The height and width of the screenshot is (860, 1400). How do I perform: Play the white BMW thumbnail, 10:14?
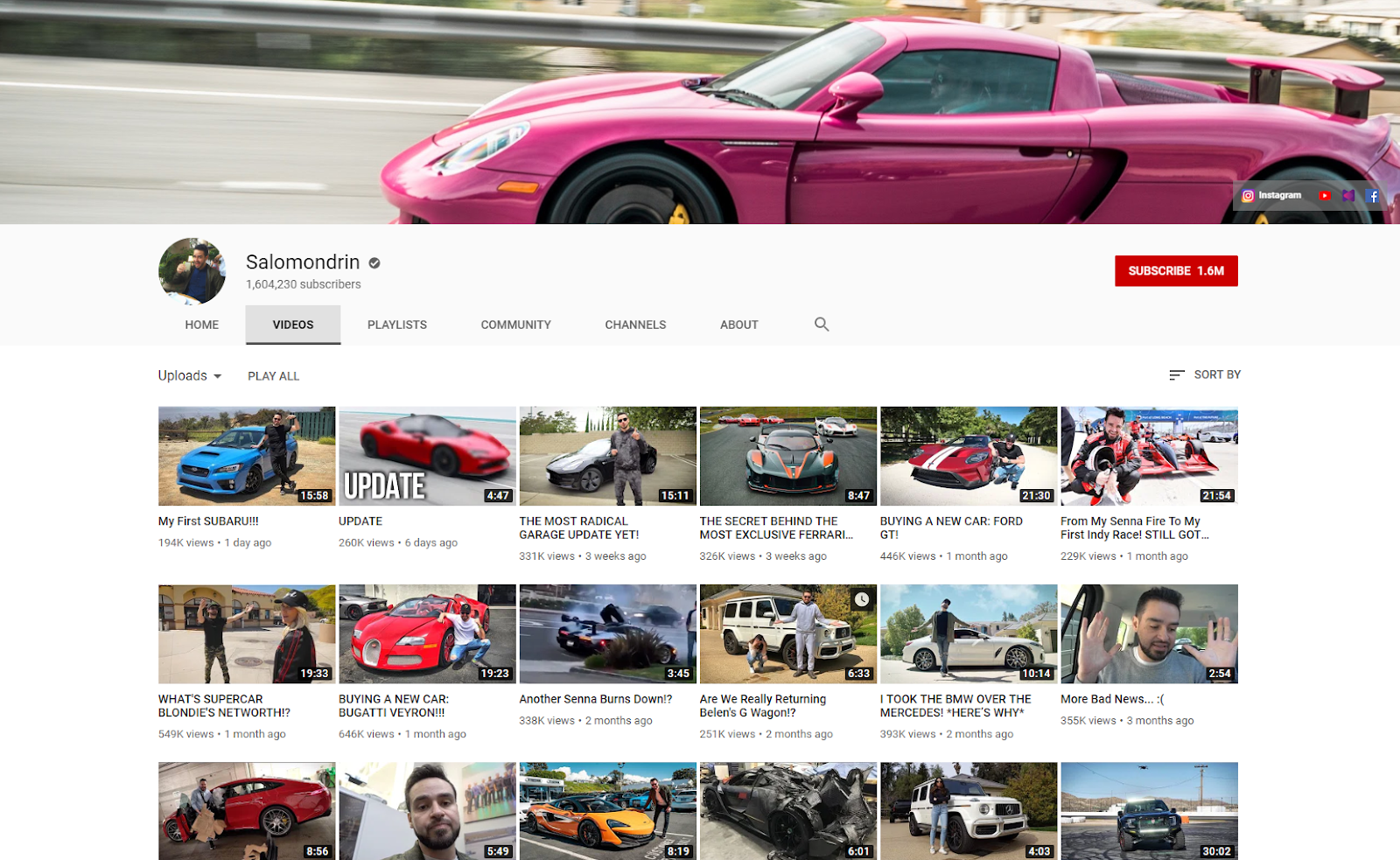(969, 634)
